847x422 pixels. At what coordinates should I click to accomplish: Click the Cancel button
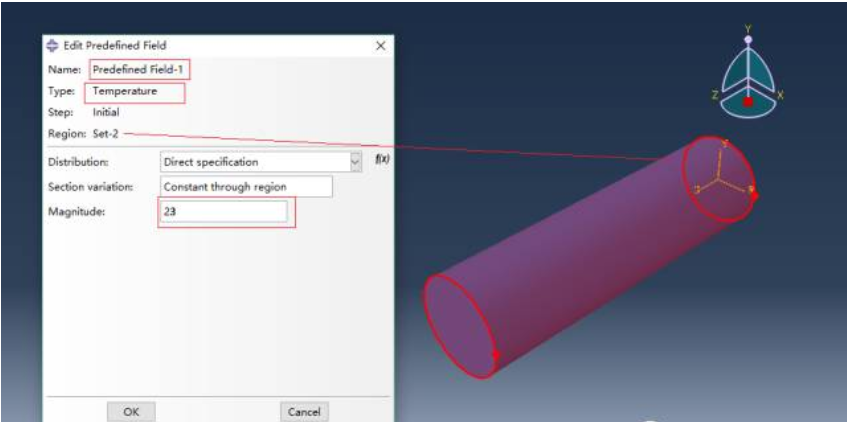coord(304,412)
